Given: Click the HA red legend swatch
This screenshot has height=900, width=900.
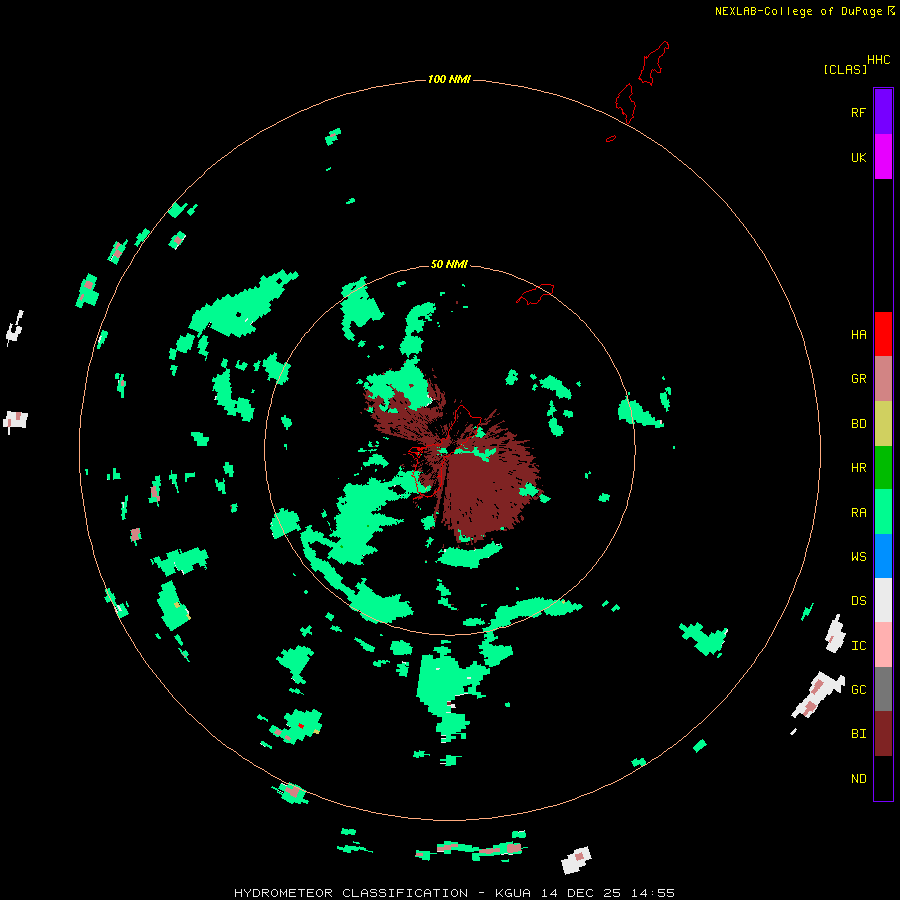Looking at the screenshot, I should (x=883, y=334).
